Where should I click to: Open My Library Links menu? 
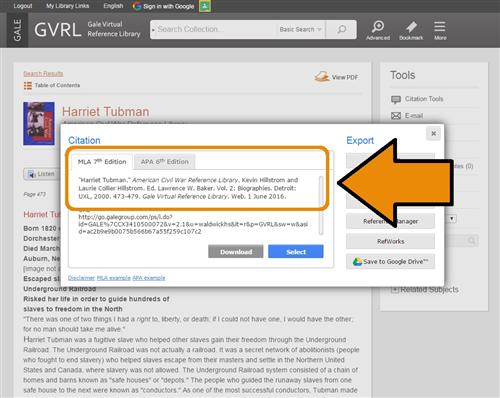coord(68,6)
